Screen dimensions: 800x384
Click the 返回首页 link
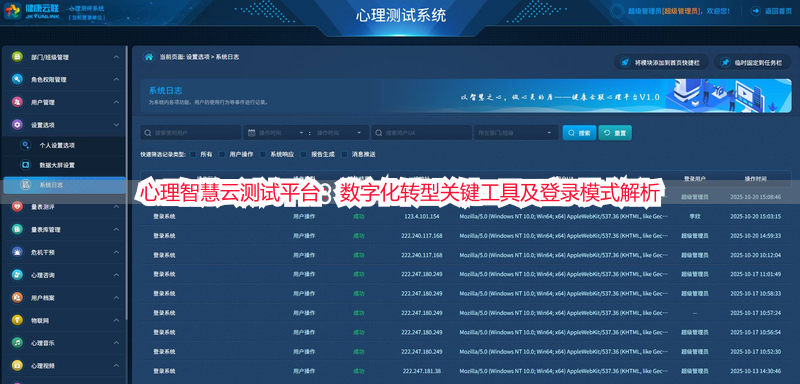point(778,11)
